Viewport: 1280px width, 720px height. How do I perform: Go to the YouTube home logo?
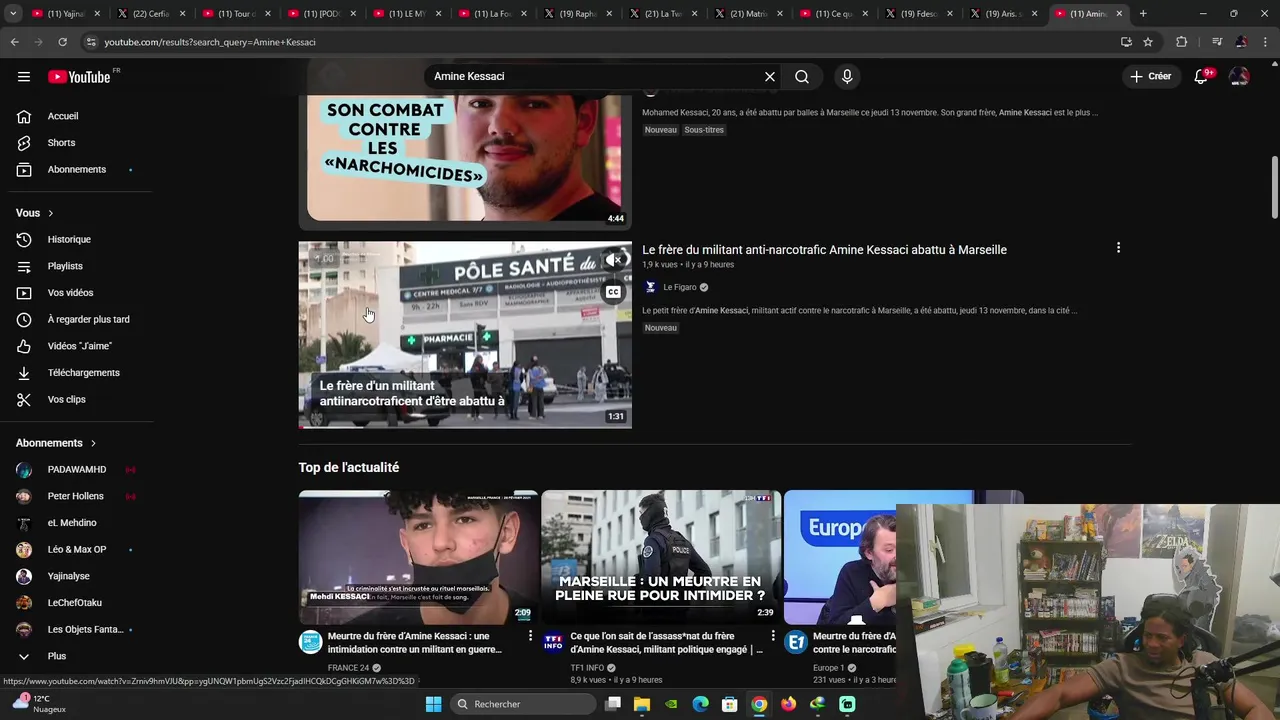coord(79,77)
